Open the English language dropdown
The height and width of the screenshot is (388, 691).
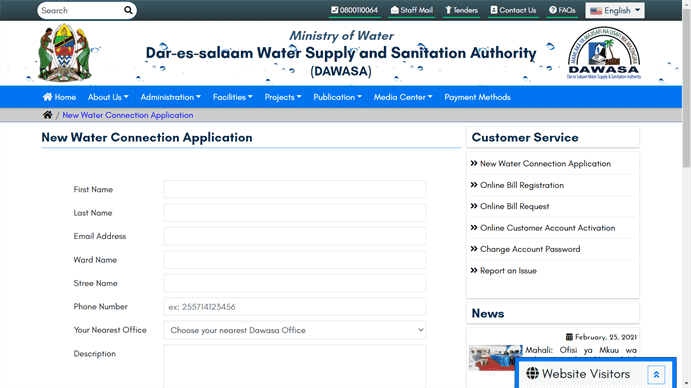pyautogui.click(x=615, y=11)
